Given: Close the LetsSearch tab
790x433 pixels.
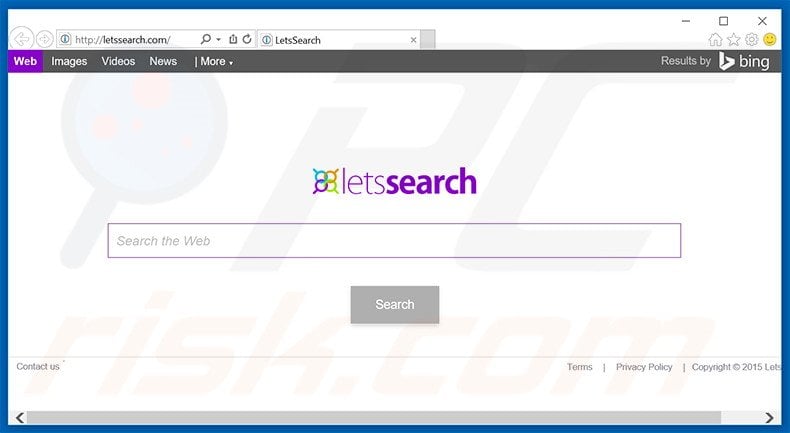Looking at the screenshot, I should [413, 40].
